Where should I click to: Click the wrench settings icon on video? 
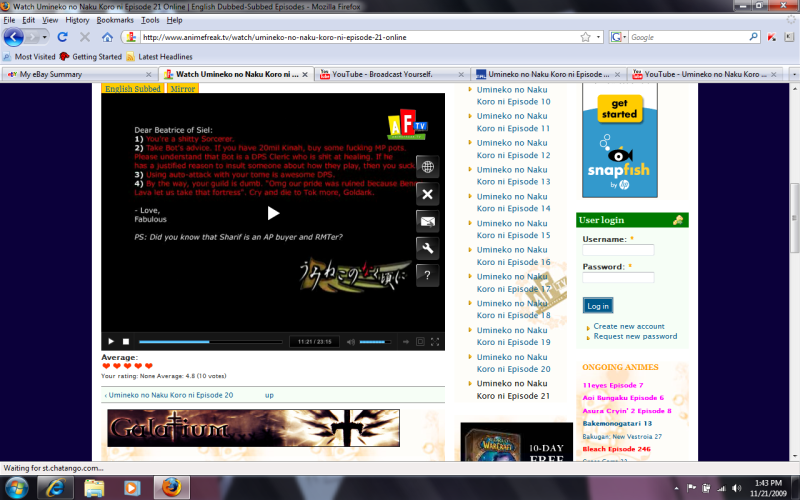[x=427, y=248]
